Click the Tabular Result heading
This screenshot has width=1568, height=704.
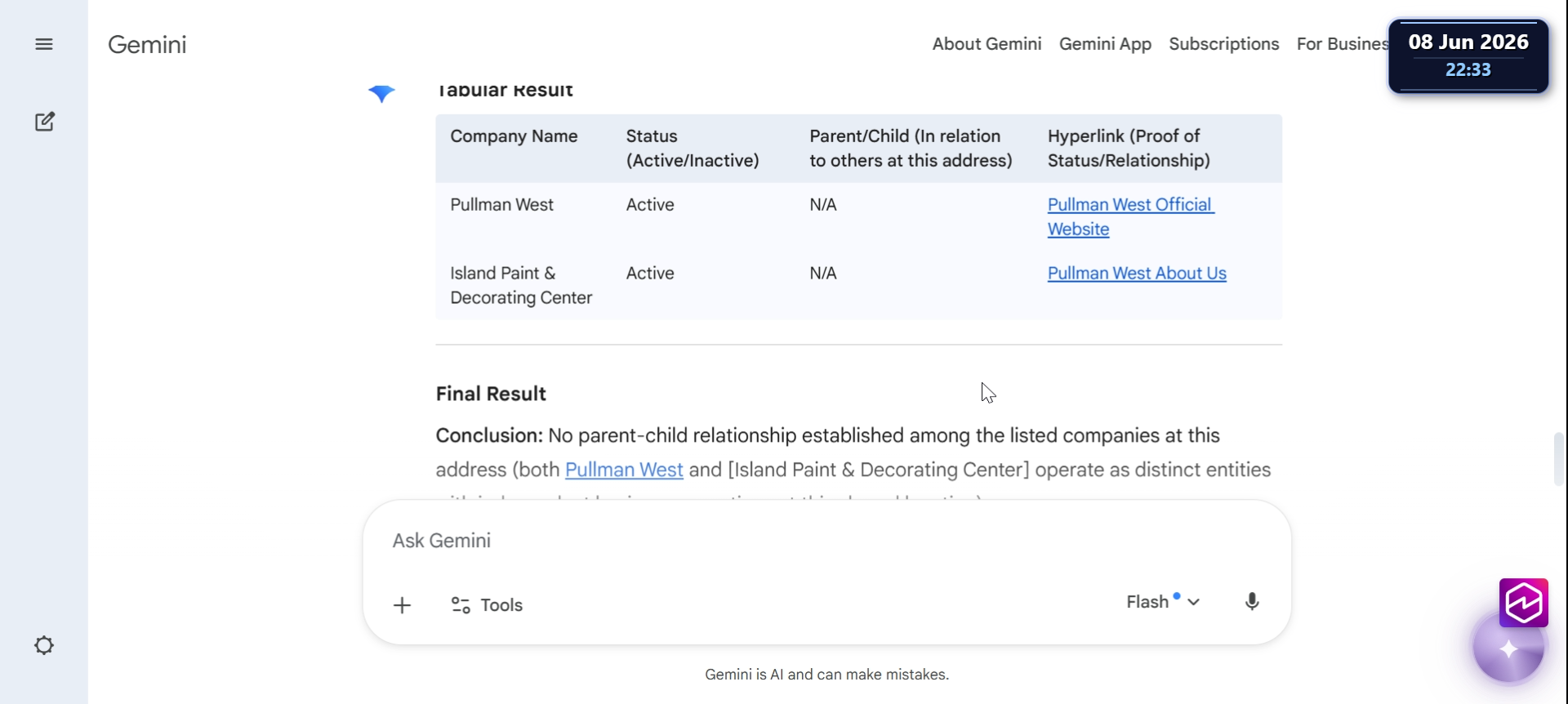(505, 91)
